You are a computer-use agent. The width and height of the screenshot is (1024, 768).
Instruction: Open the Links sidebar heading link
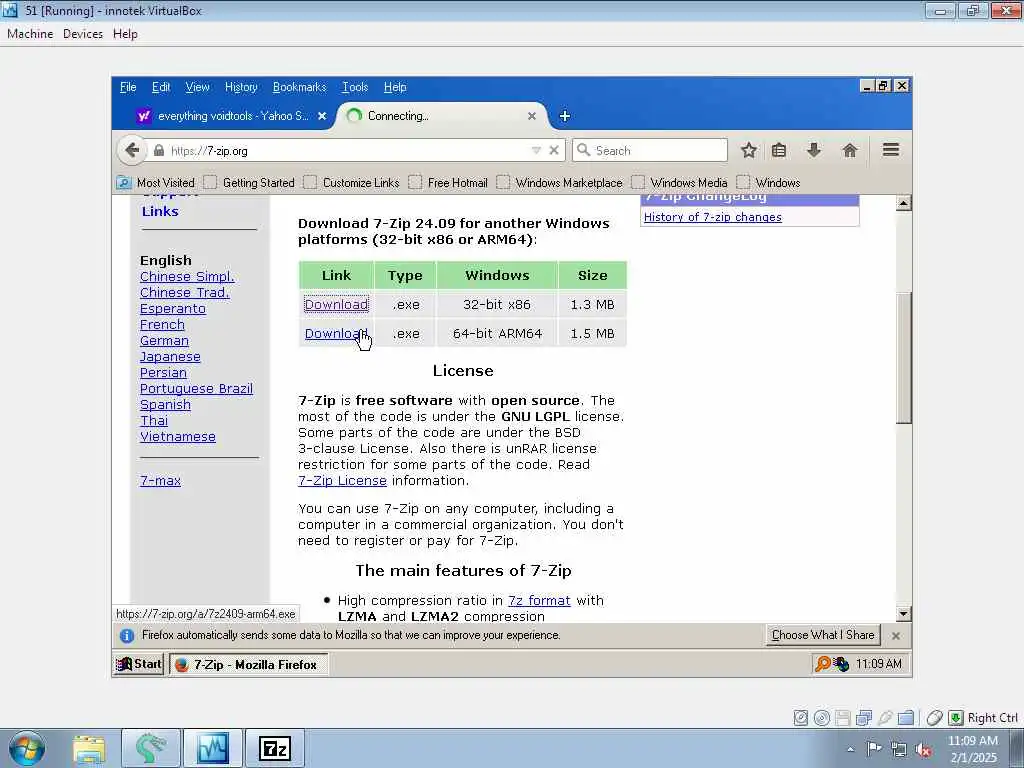(x=160, y=211)
